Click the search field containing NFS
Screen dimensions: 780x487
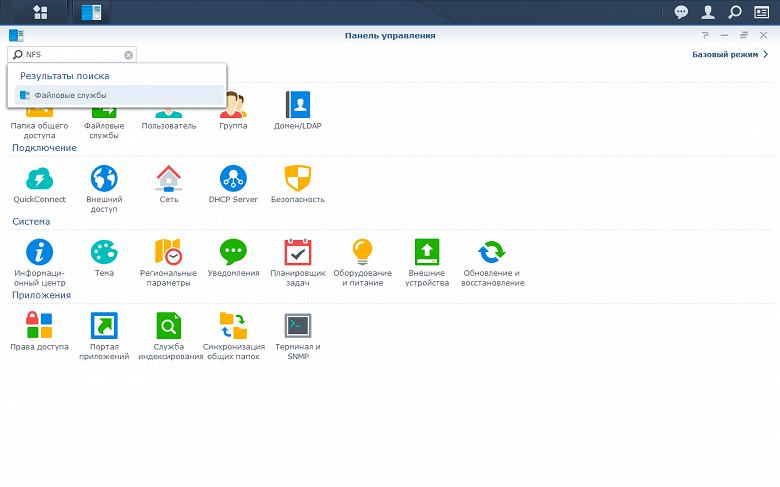(x=72, y=55)
